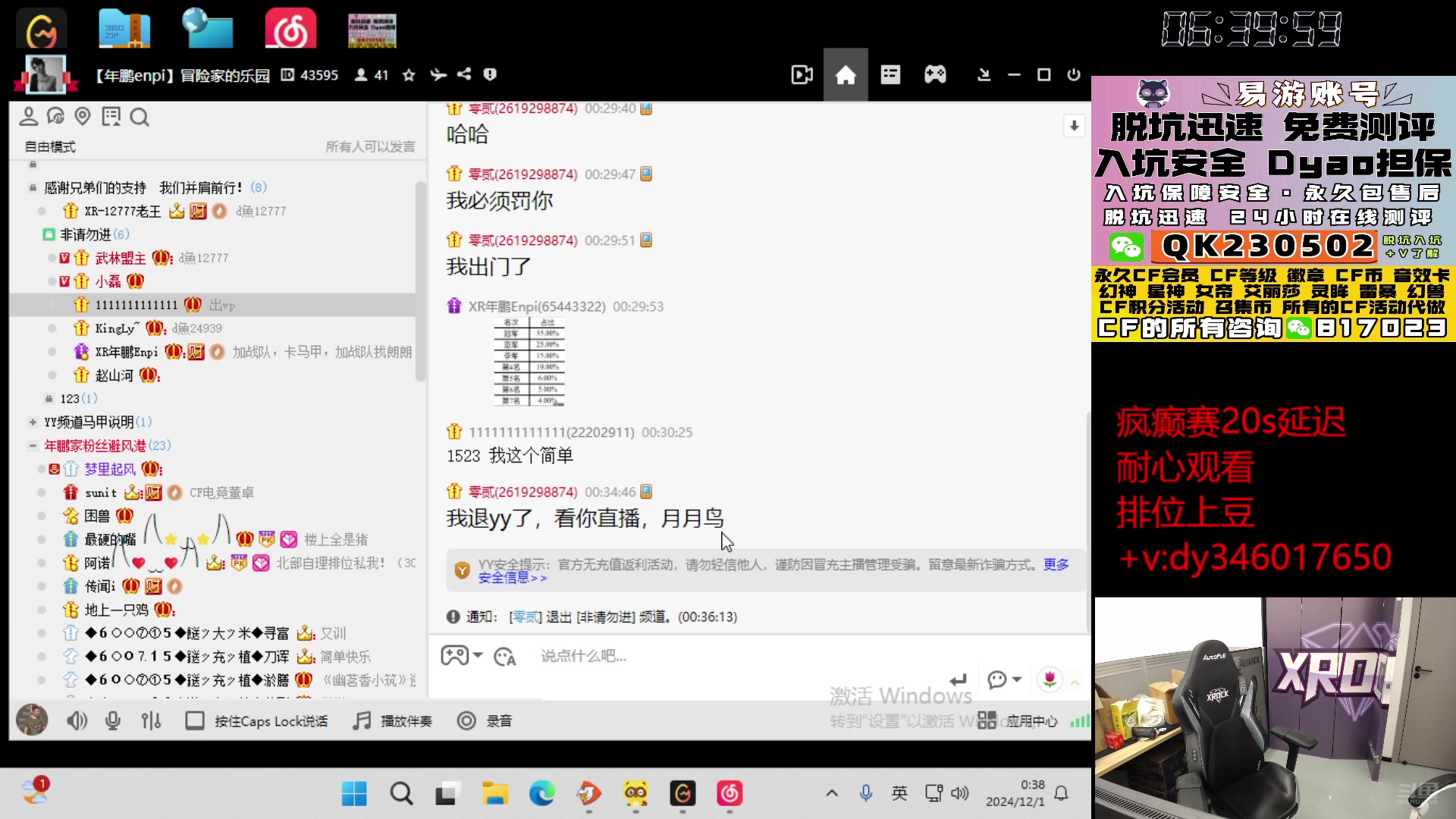Expand the gift panel up arrow
The height and width of the screenshot is (819, 1456).
1075,683
